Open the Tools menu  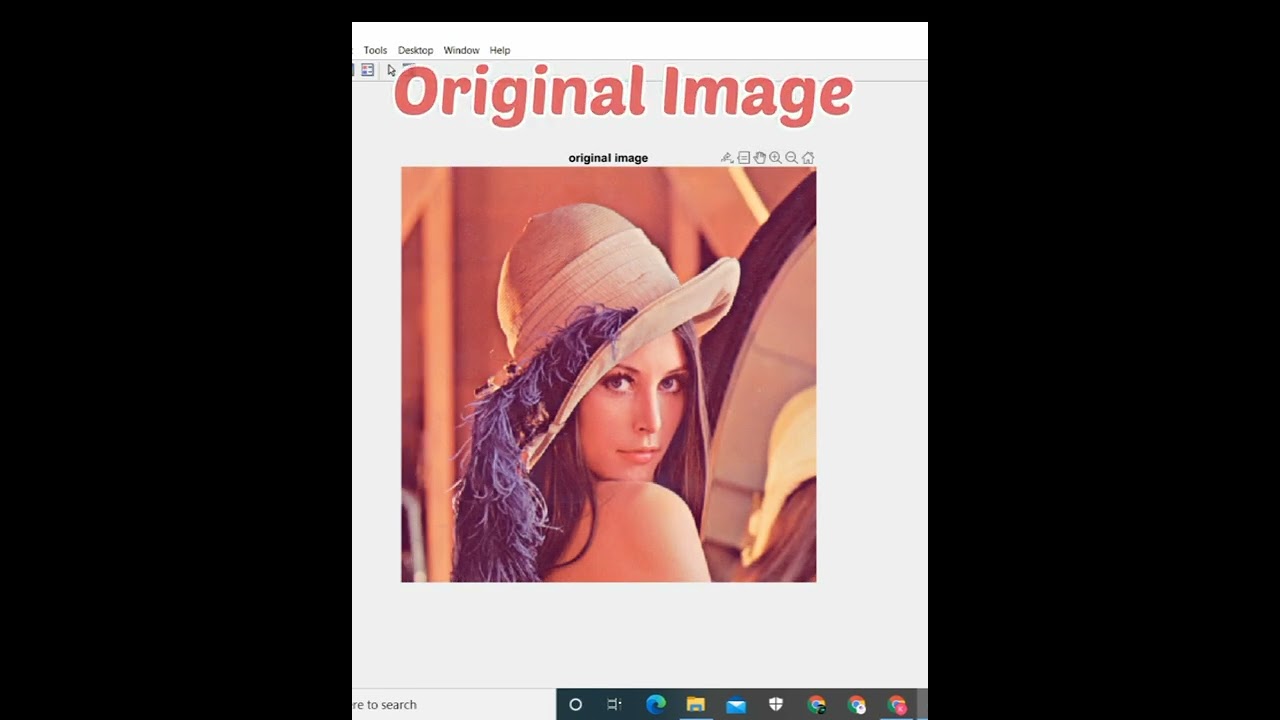coord(375,50)
